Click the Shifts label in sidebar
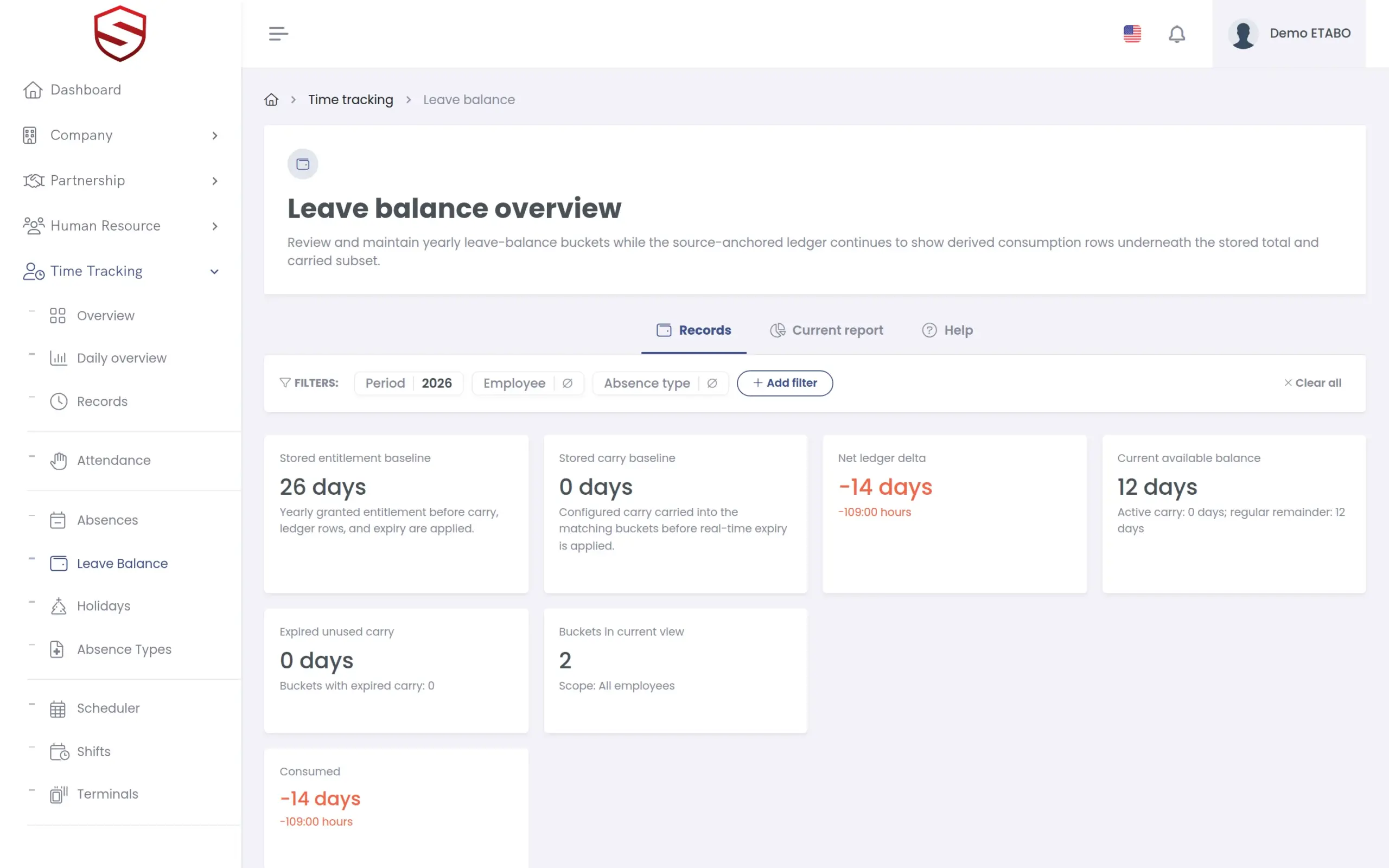 click(x=93, y=751)
